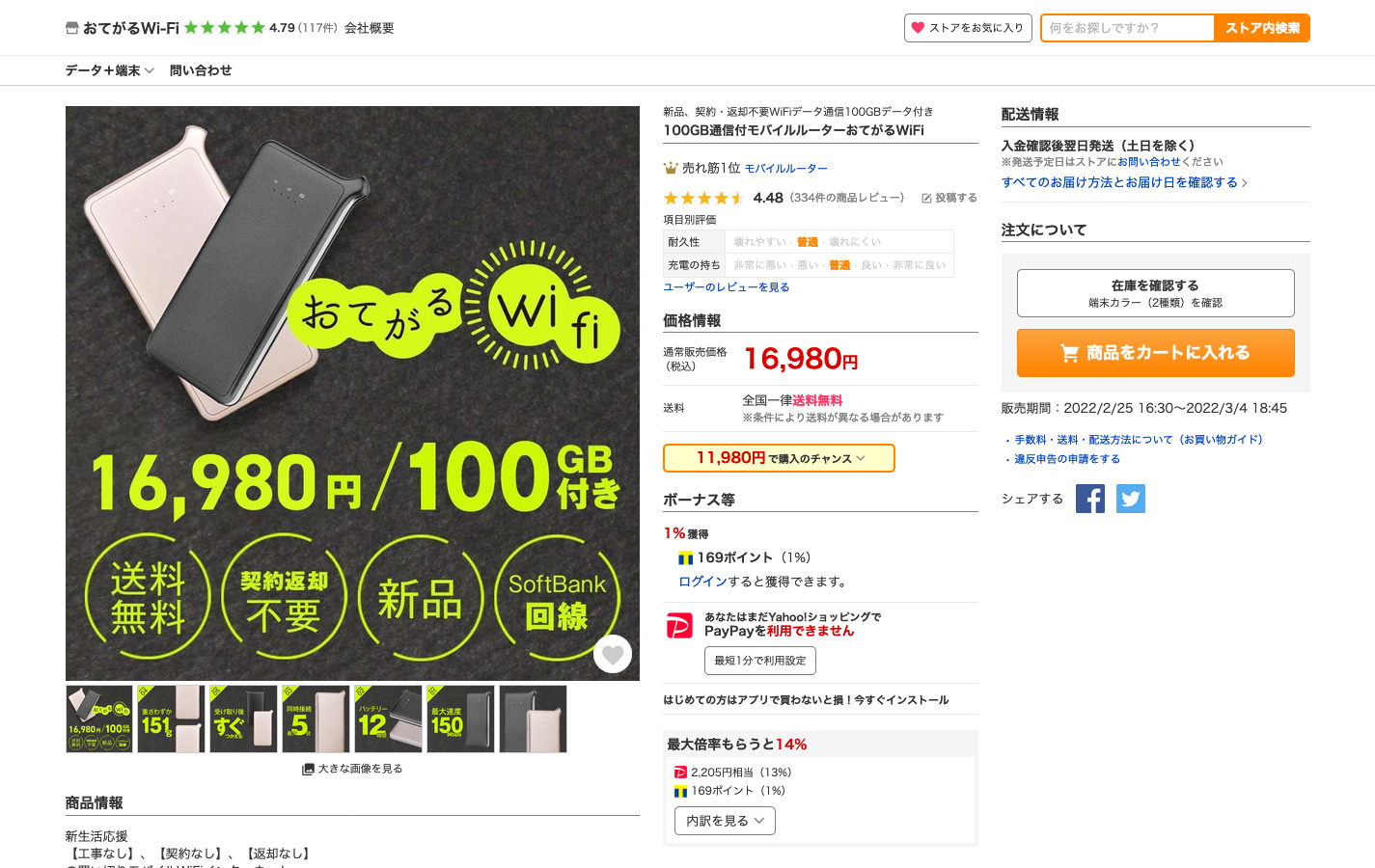The height and width of the screenshot is (868, 1375).
Task: Add store to favorites with ストアをお気に入り
Action: click(x=968, y=28)
